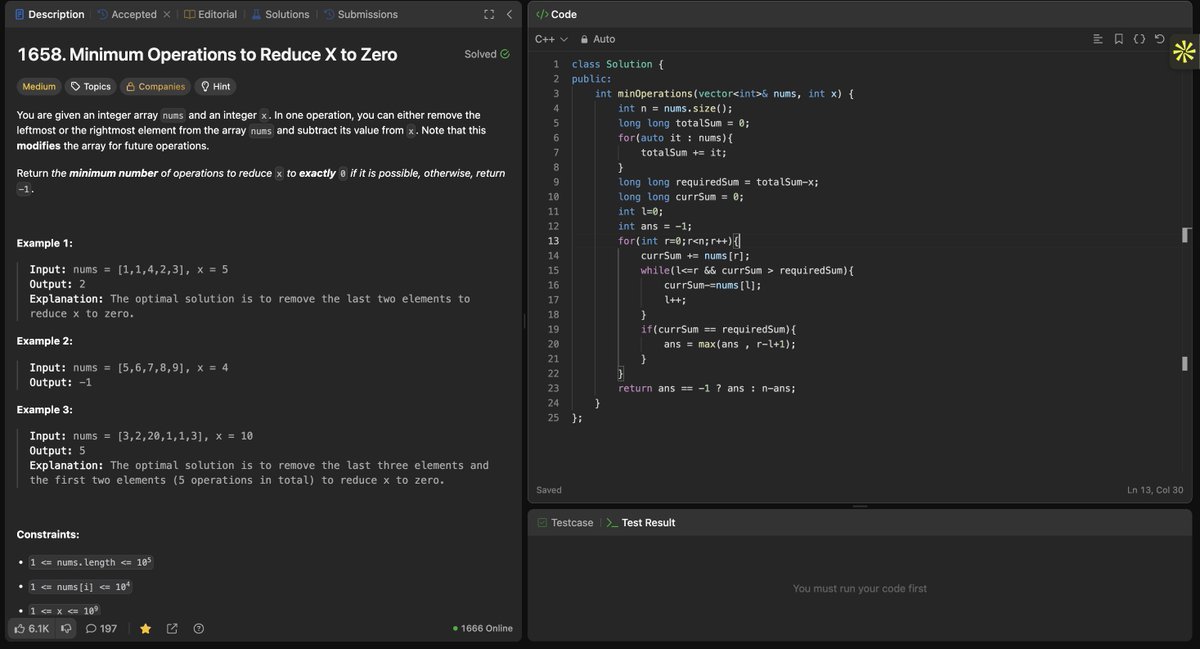Reset code to default with the undo-arrow icon
This screenshot has width=1200, height=649.
pos(1159,39)
